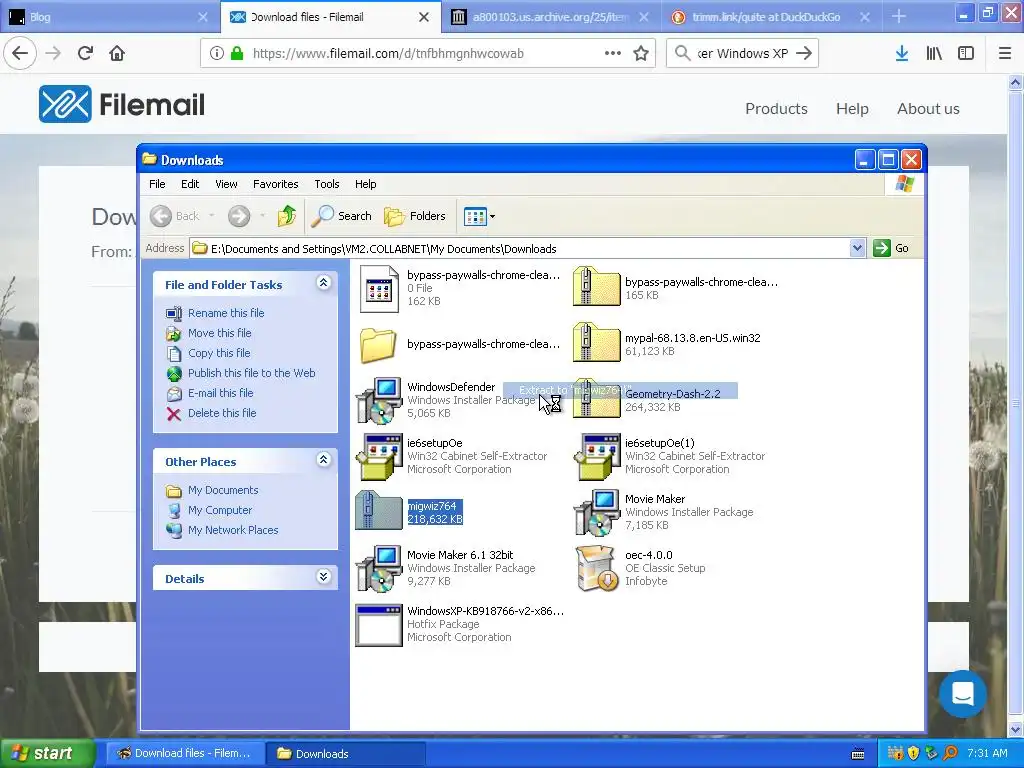Click the Up folder icon in Explorer toolbar
Screen dimensions: 1024x768
pyautogui.click(x=287, y=216)
